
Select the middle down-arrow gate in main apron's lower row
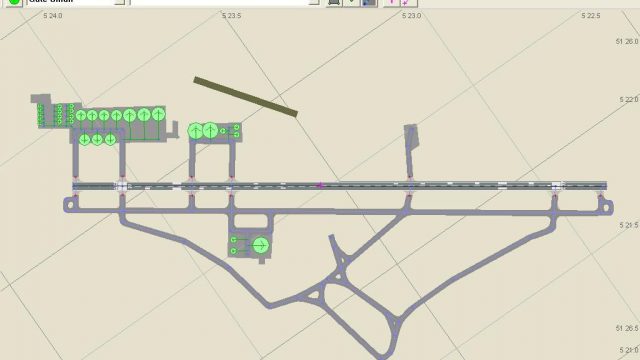97,140
